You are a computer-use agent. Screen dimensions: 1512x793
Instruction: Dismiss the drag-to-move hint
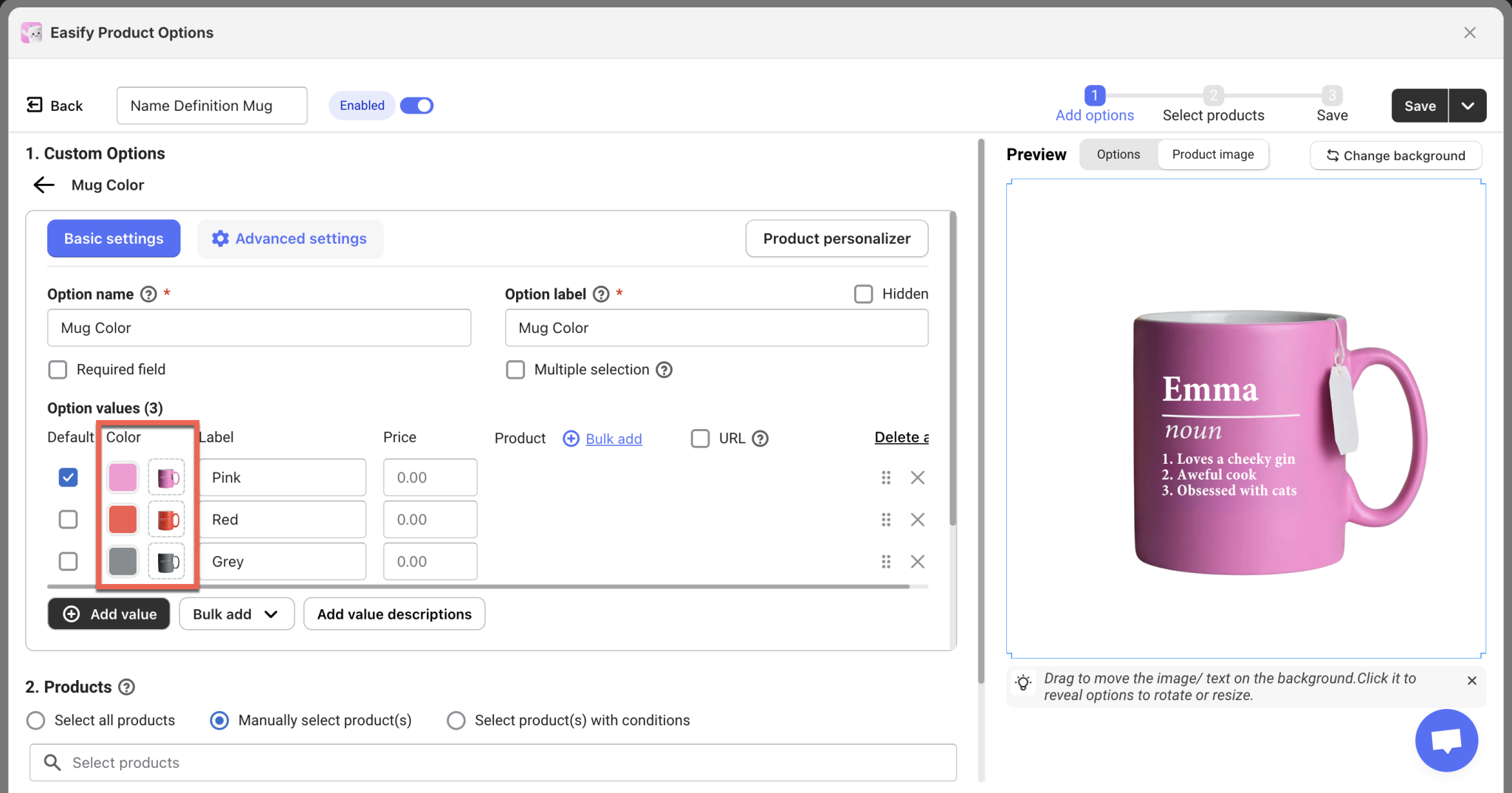pyautogui.click(x=1471, y=681)
